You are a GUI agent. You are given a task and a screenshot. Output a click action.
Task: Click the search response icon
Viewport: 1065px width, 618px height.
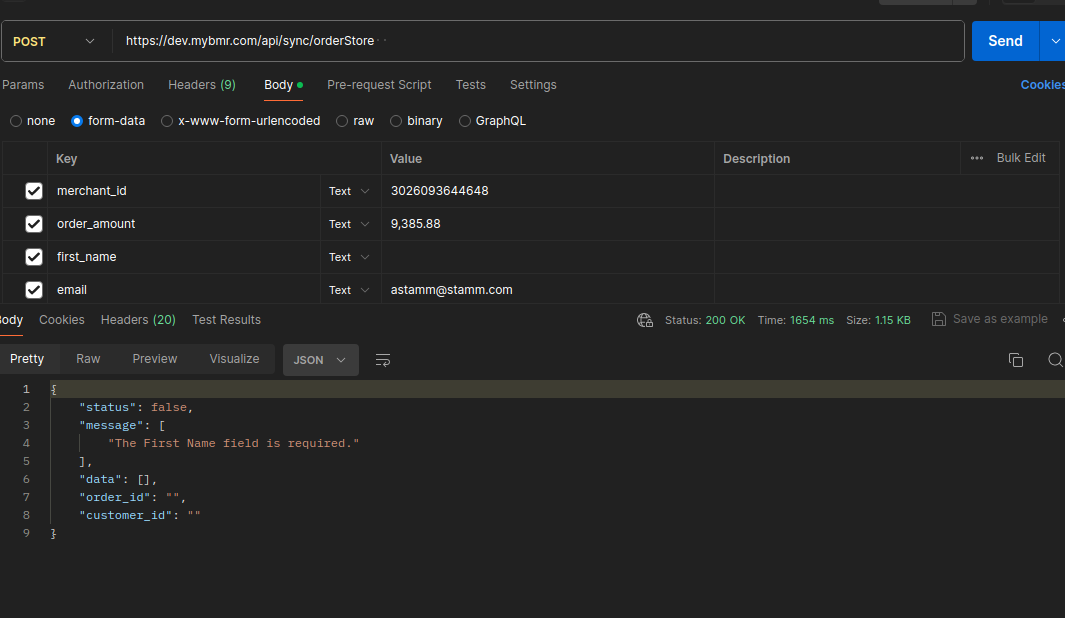coord(1054,360)
